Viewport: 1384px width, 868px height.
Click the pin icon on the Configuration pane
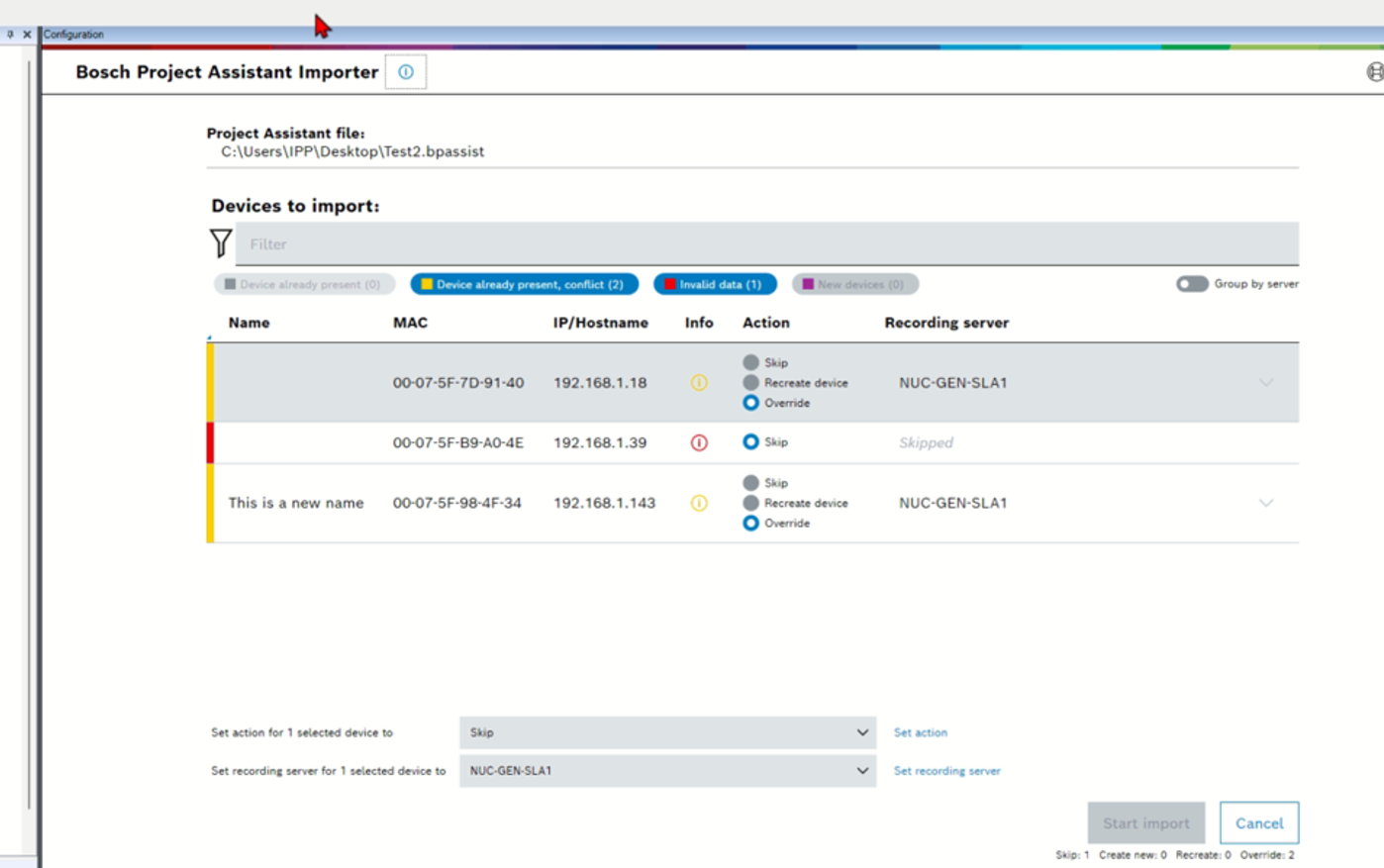[x=12, y=33]
